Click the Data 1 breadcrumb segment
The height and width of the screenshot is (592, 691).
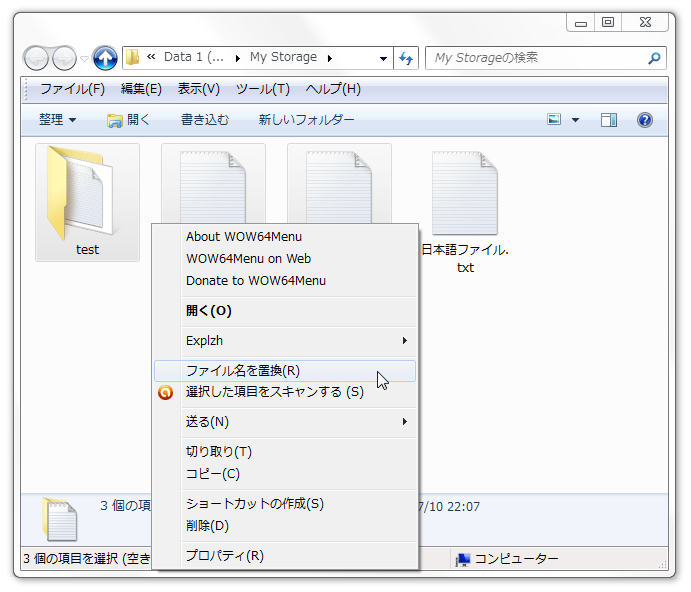[194, 57]
